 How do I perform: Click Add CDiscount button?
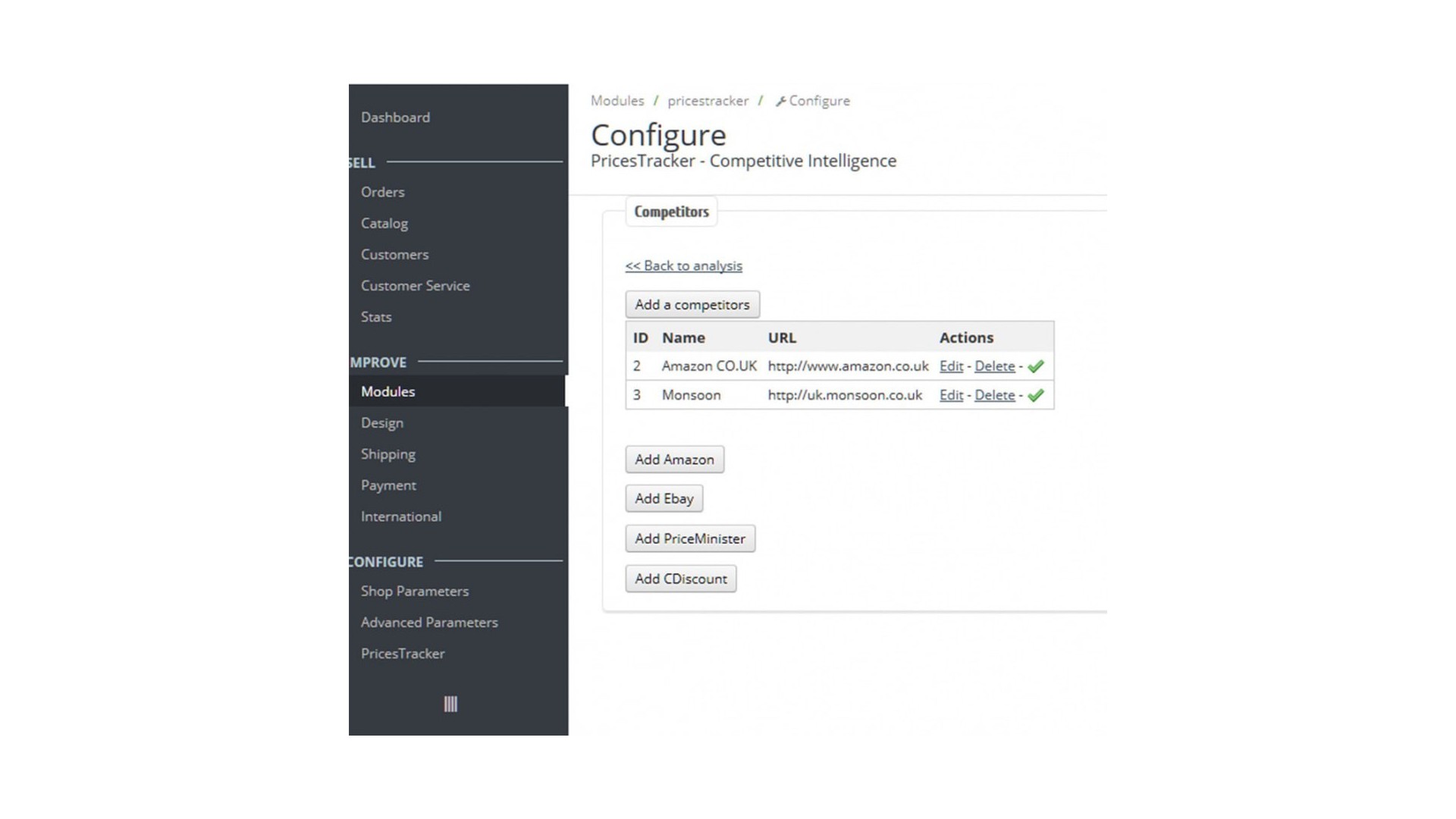pos(680,579)
